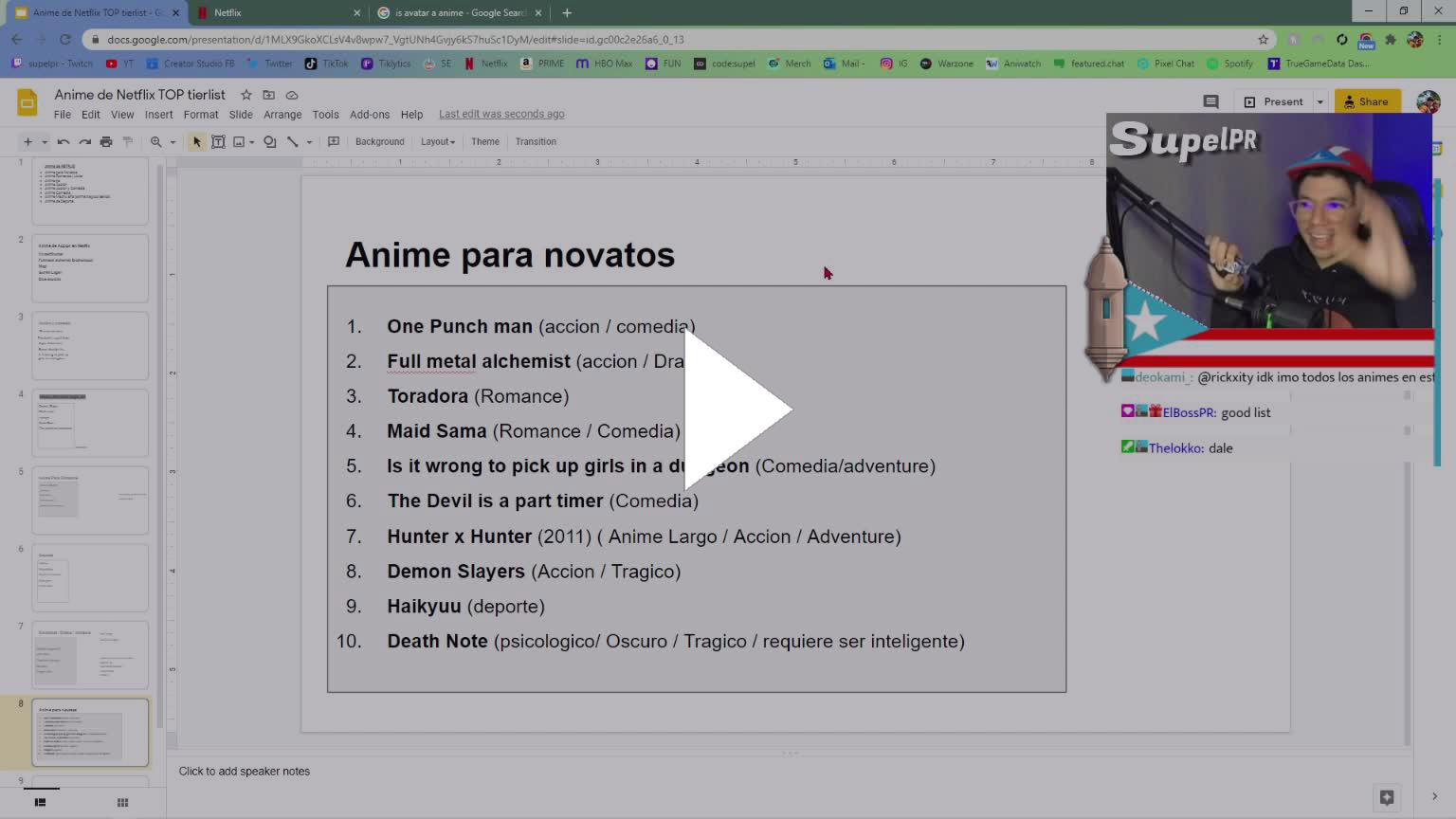This screenshot has width=1456, height=819.
Task: Open the Present options dropdown arrow
Action: [x=1319, y=101]
